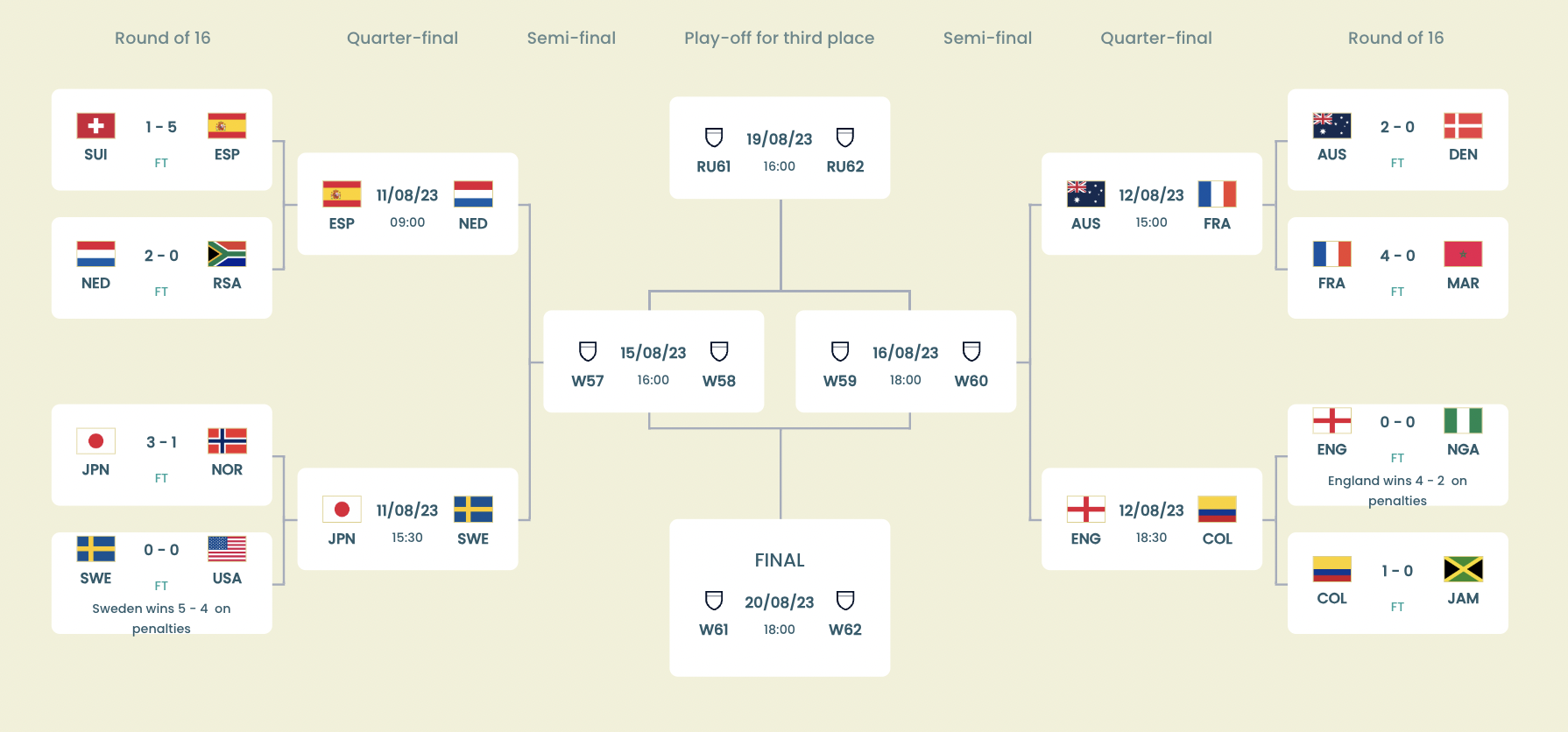Click Switzerland flag in SUI vs ESP match
The height and width of the screenshot is (732, 1568).
[95, 126]
